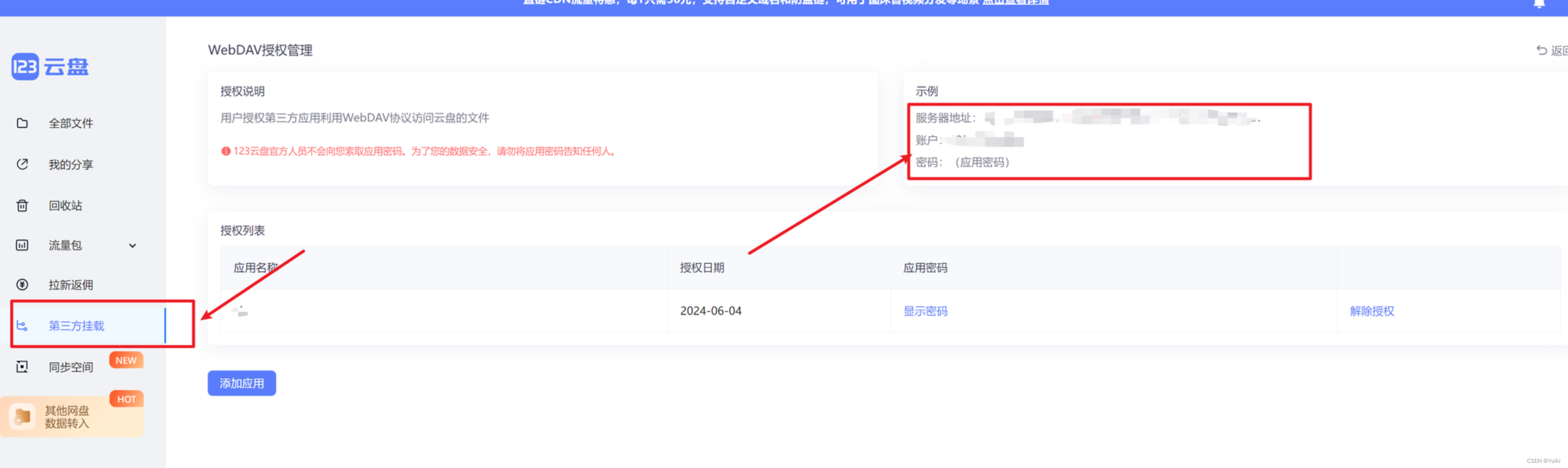This screenshot has height=468, width=1568.
Task: Click the 用户授权第三方应用 description text
Action: point(354,118)
